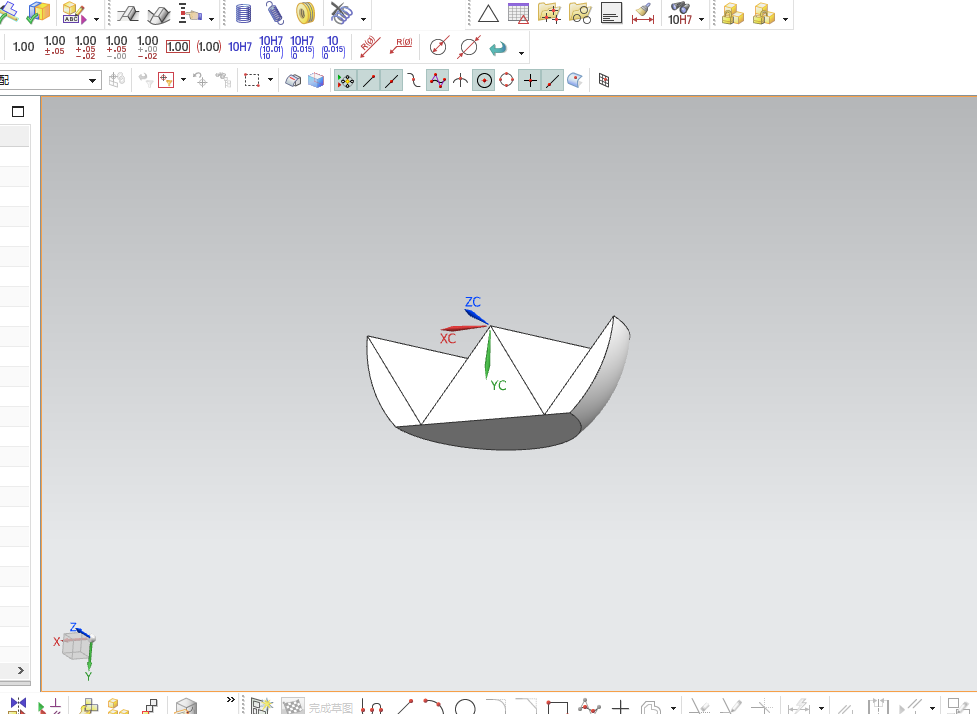The width and height of the screenshot is (977, 714).
Task: Choose the plain 10H7 fit tolerance style
Action: [240, 47]
